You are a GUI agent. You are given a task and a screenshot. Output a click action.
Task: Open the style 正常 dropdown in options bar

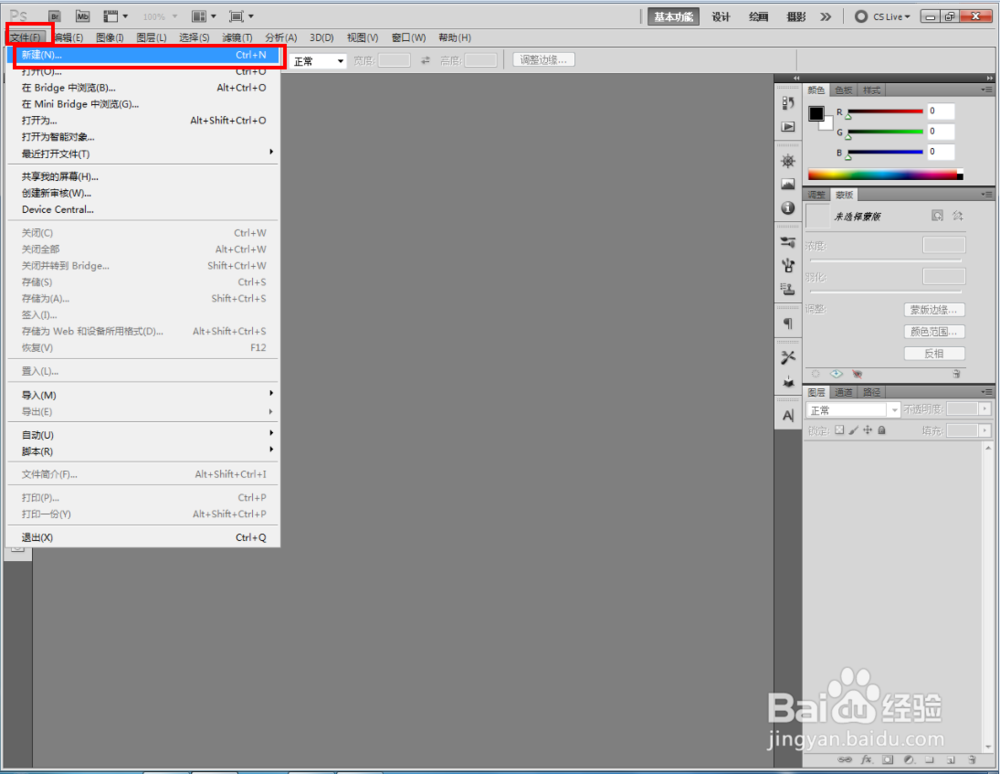pos(318,61)
